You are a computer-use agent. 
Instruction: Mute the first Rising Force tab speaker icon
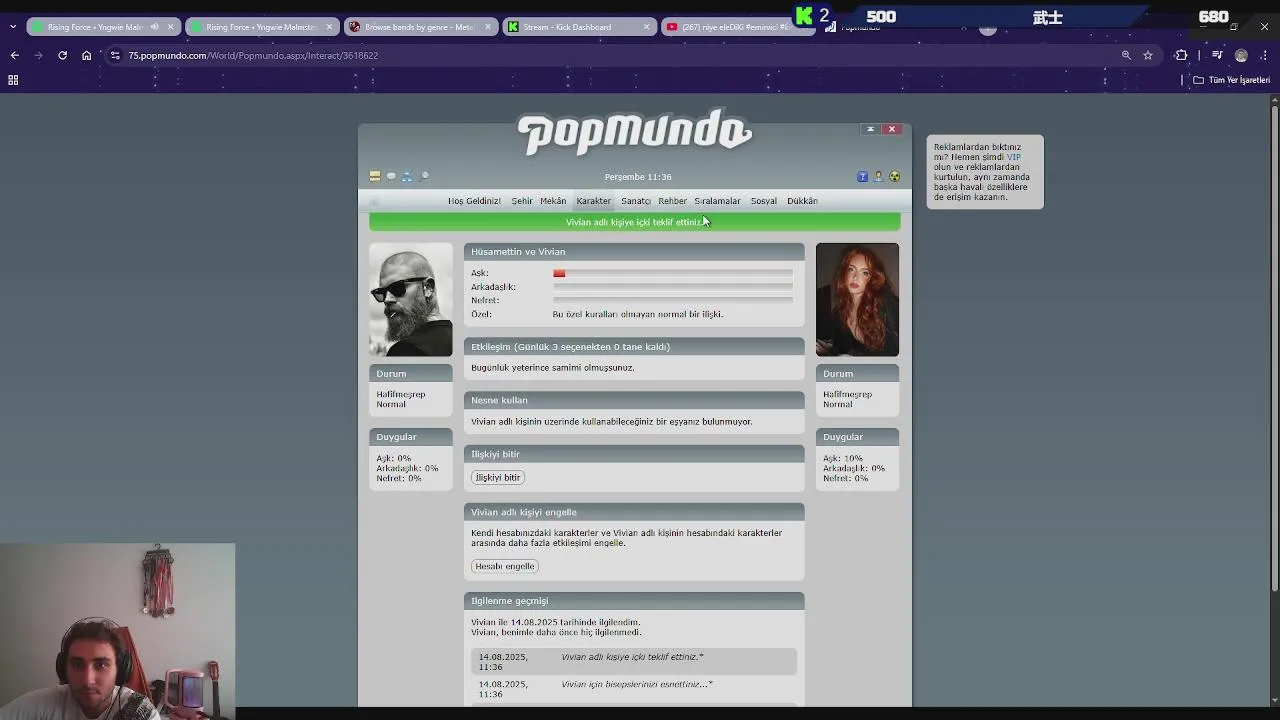(x=154, y=27)
